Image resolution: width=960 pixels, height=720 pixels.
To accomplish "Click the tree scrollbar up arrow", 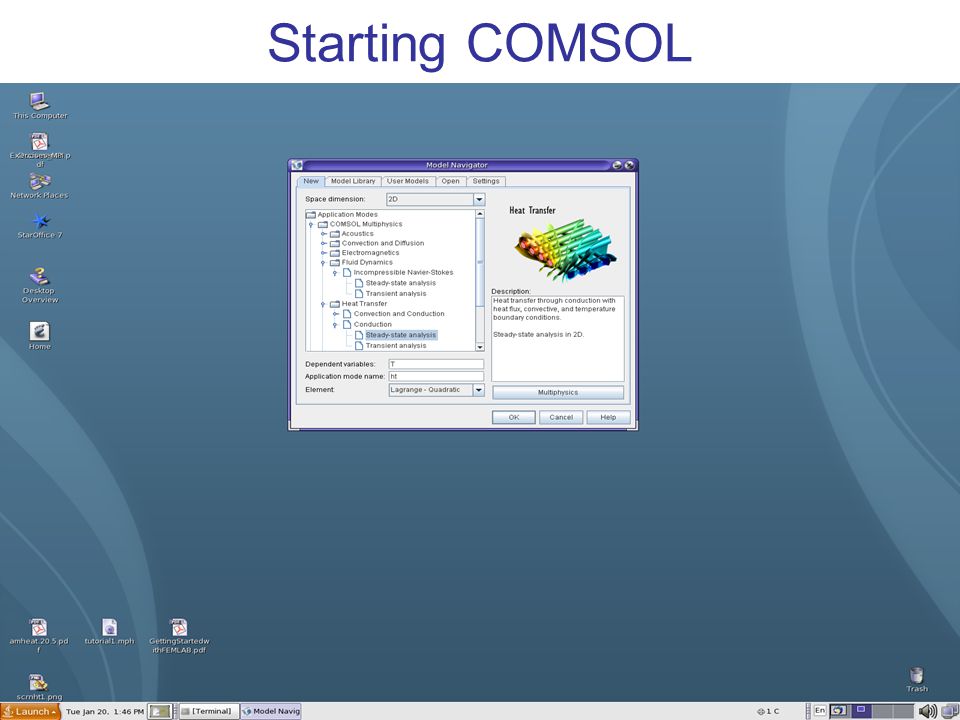I will (x=479, y=214).
